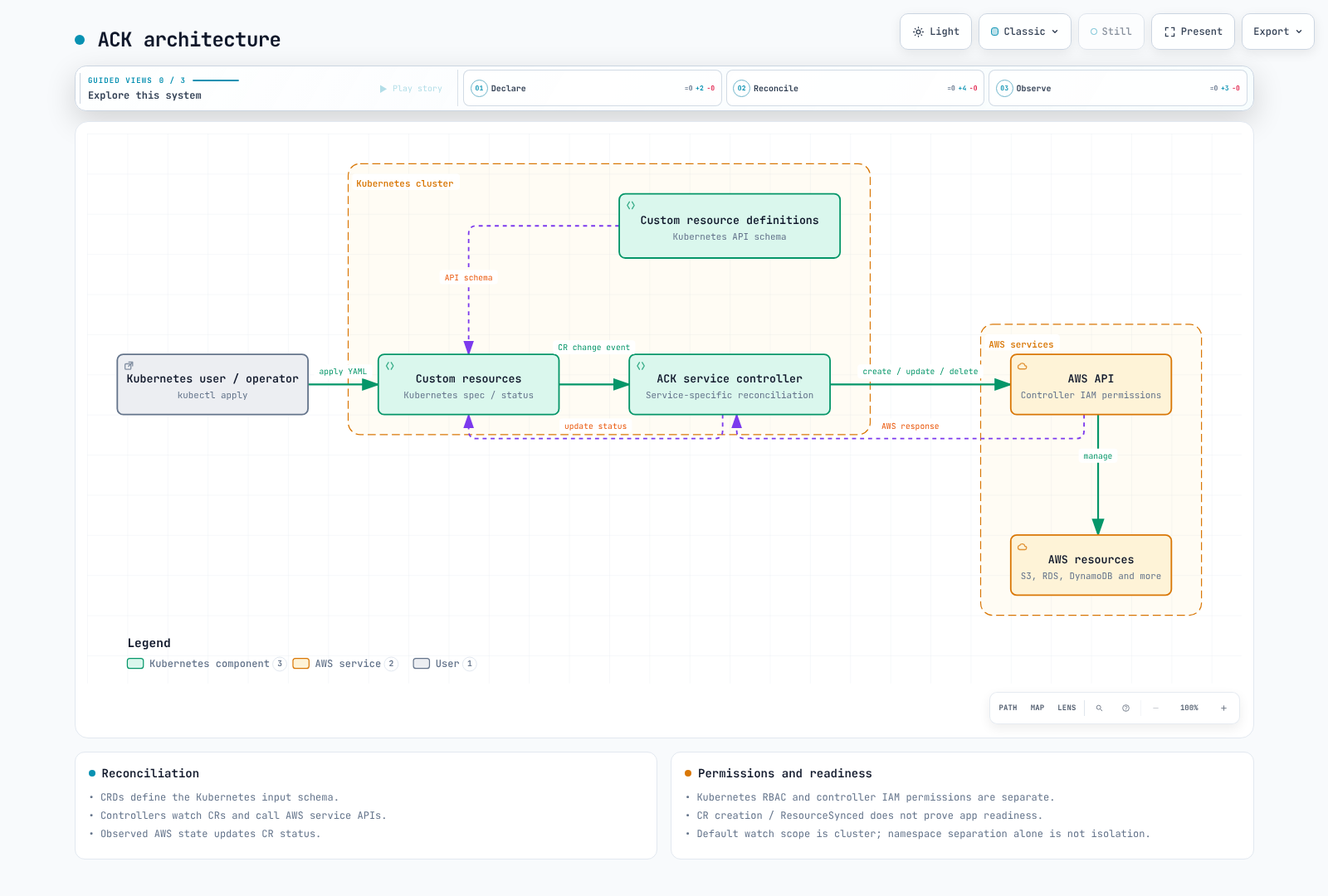1328x896 pixels.
Task: Click the code icon on Custom resource definitions
Action: click(x=631, y=205)
